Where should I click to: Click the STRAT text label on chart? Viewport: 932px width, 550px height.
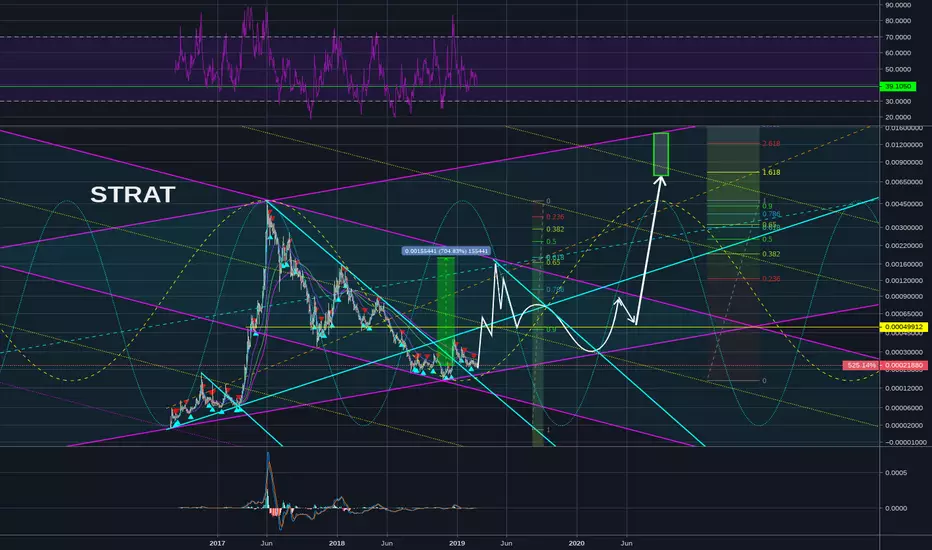[133, 194]
